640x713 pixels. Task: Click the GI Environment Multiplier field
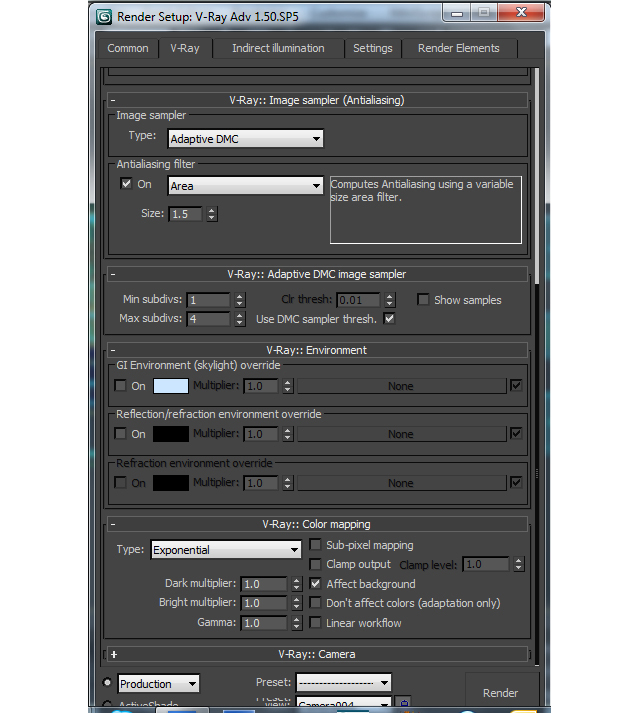261,386
